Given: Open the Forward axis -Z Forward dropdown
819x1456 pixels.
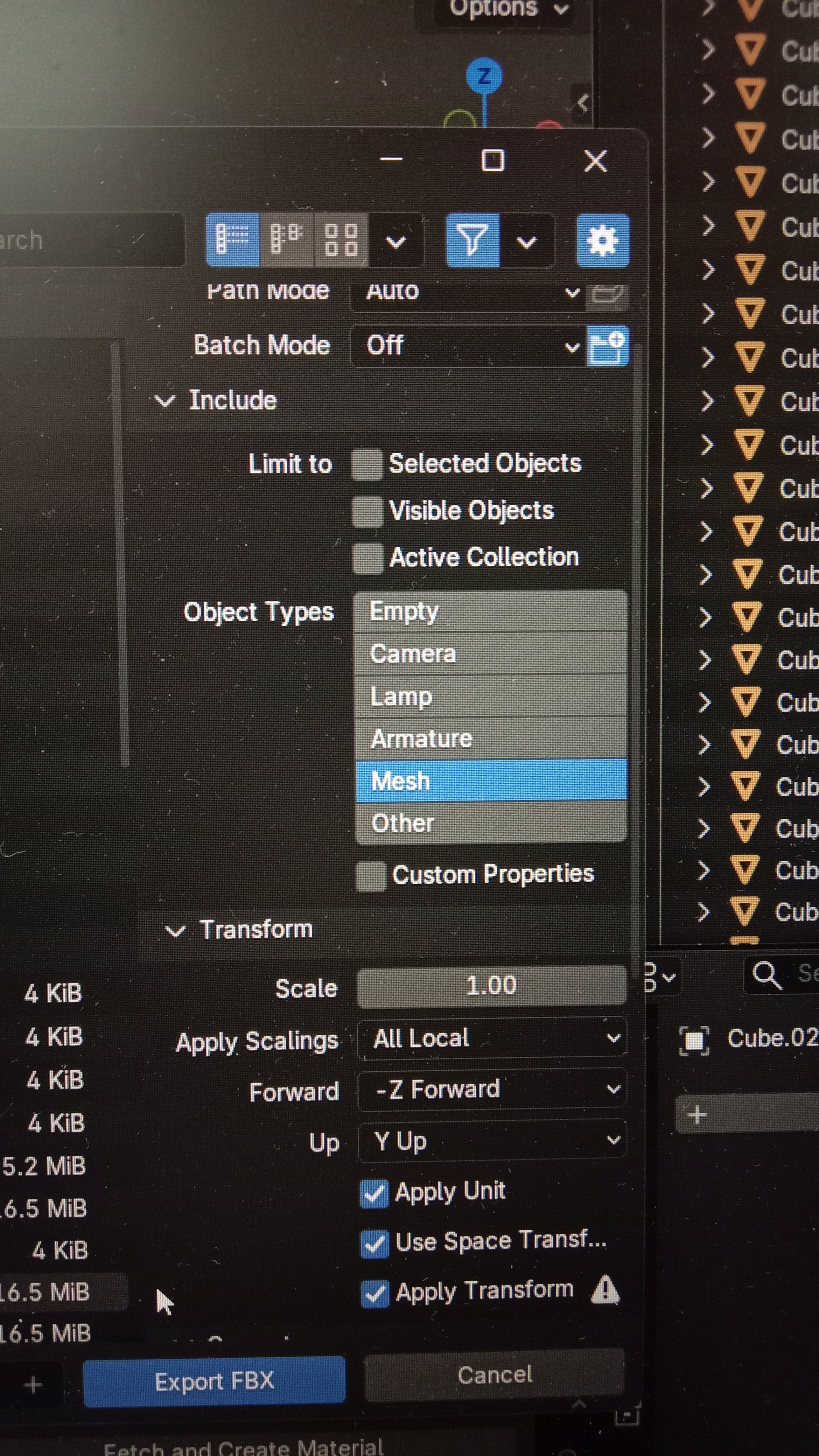Looking at the screenshot, I should click(x=492, y=1089).
